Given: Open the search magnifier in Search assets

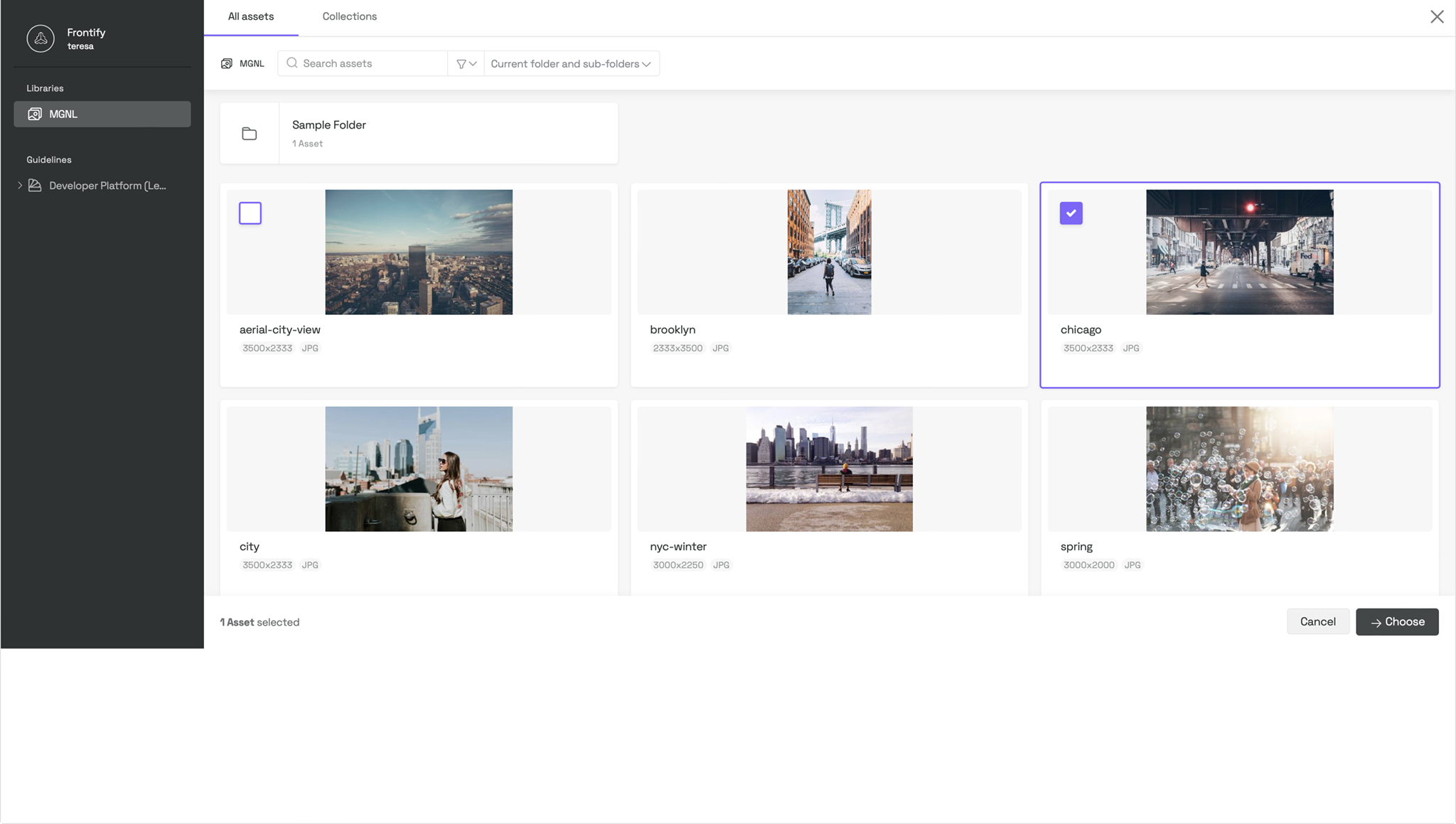Looking at the screenshot, I should click(292, 63).
